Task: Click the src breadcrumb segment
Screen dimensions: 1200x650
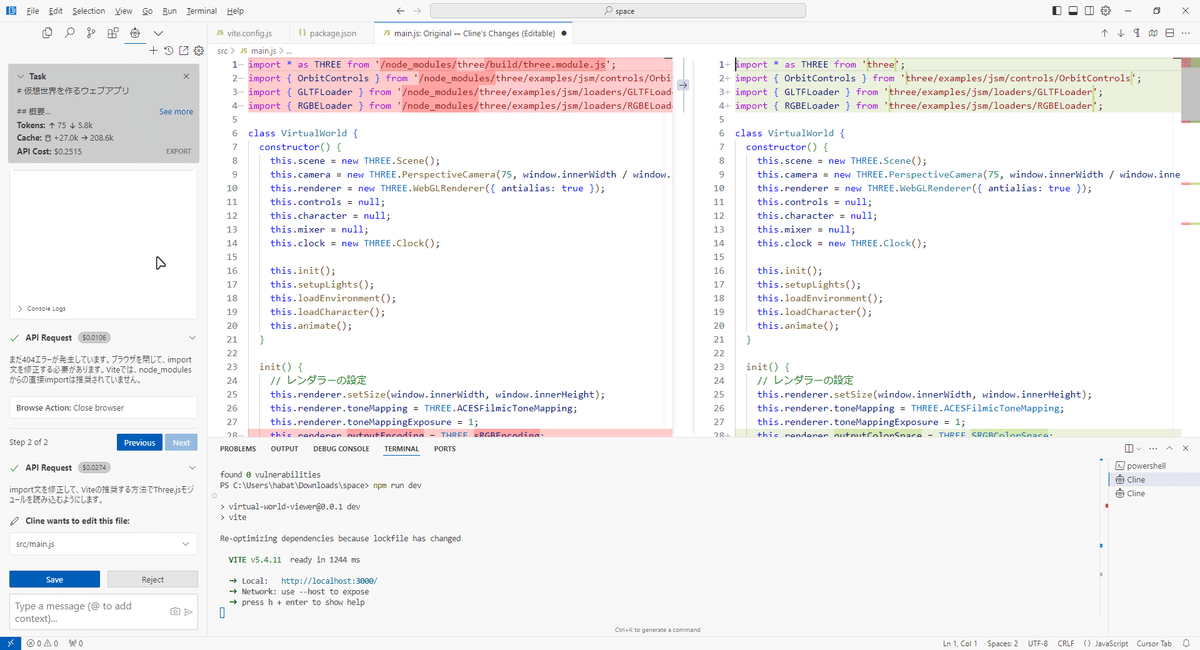Action: 223,50
